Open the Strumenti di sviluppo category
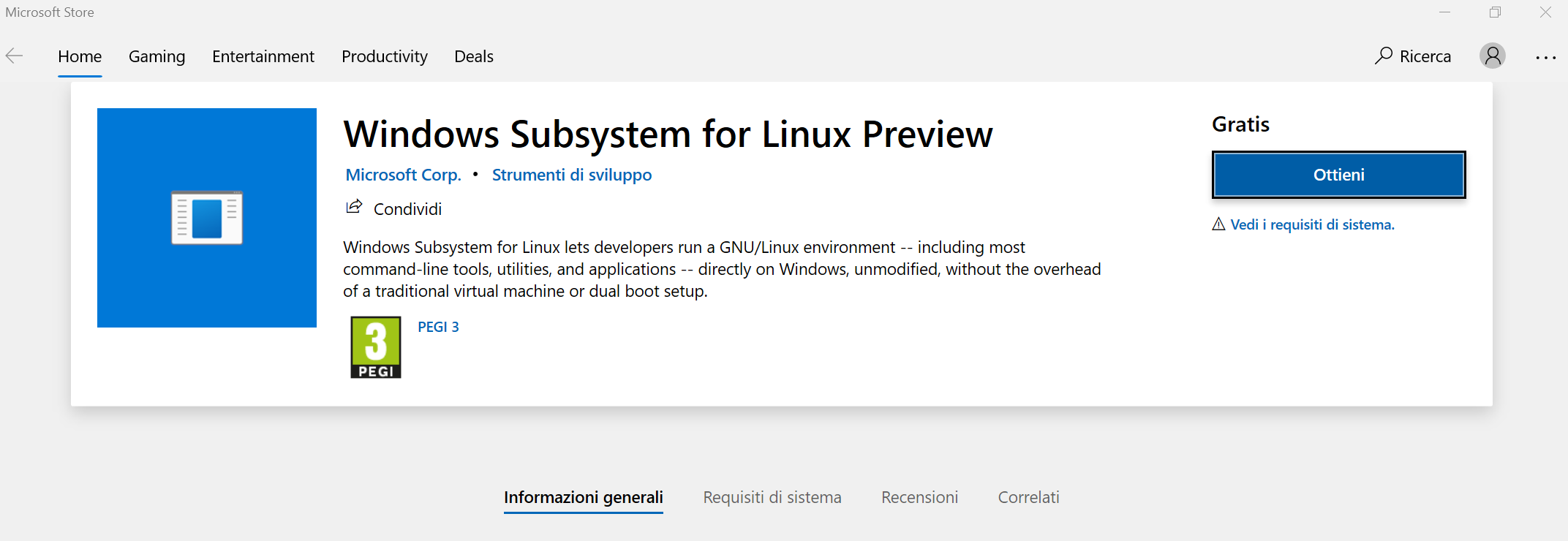Image resolution: width=1568 pixels, height=541 pixels. (572, 175)
